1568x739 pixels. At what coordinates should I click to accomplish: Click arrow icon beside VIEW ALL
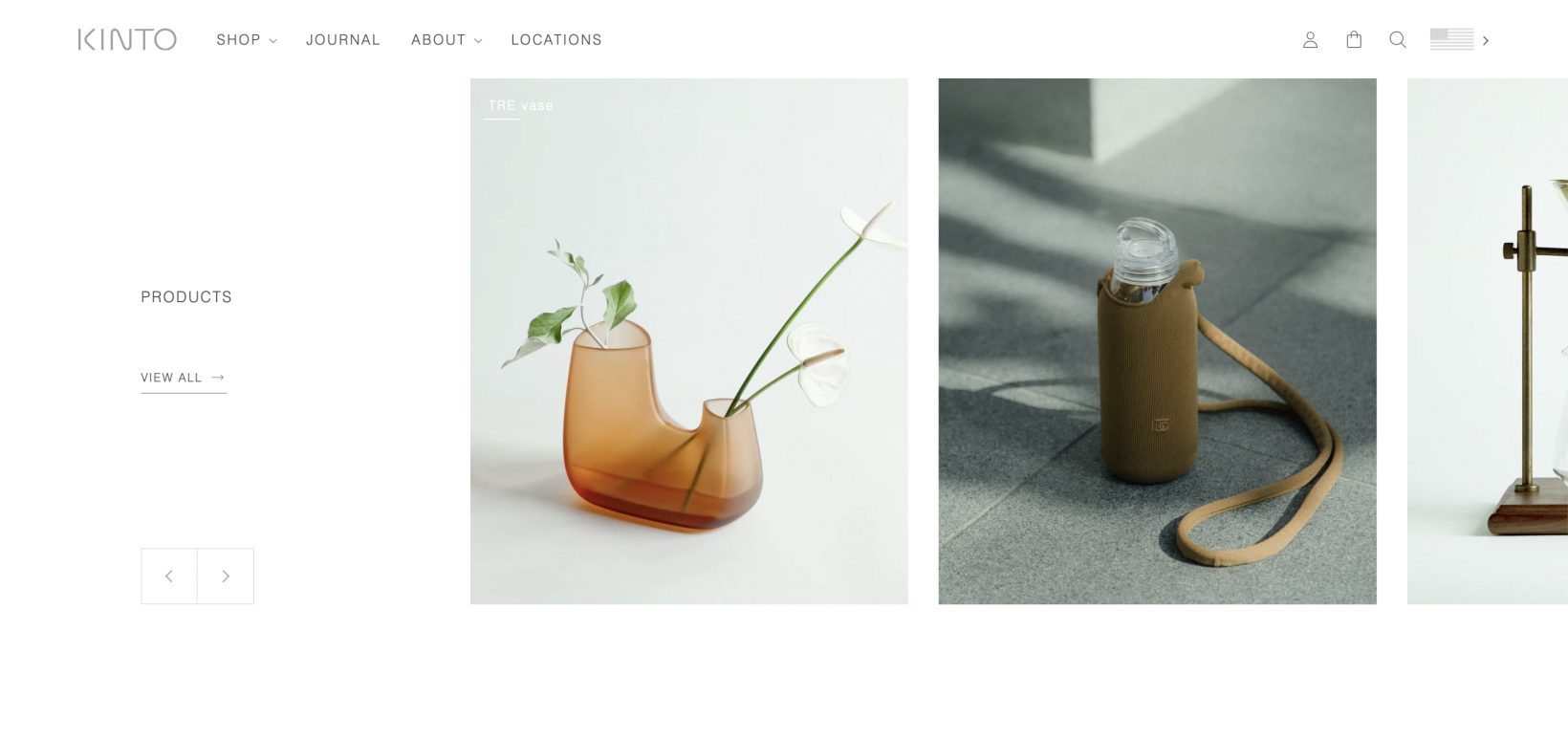tap(218, 378)
